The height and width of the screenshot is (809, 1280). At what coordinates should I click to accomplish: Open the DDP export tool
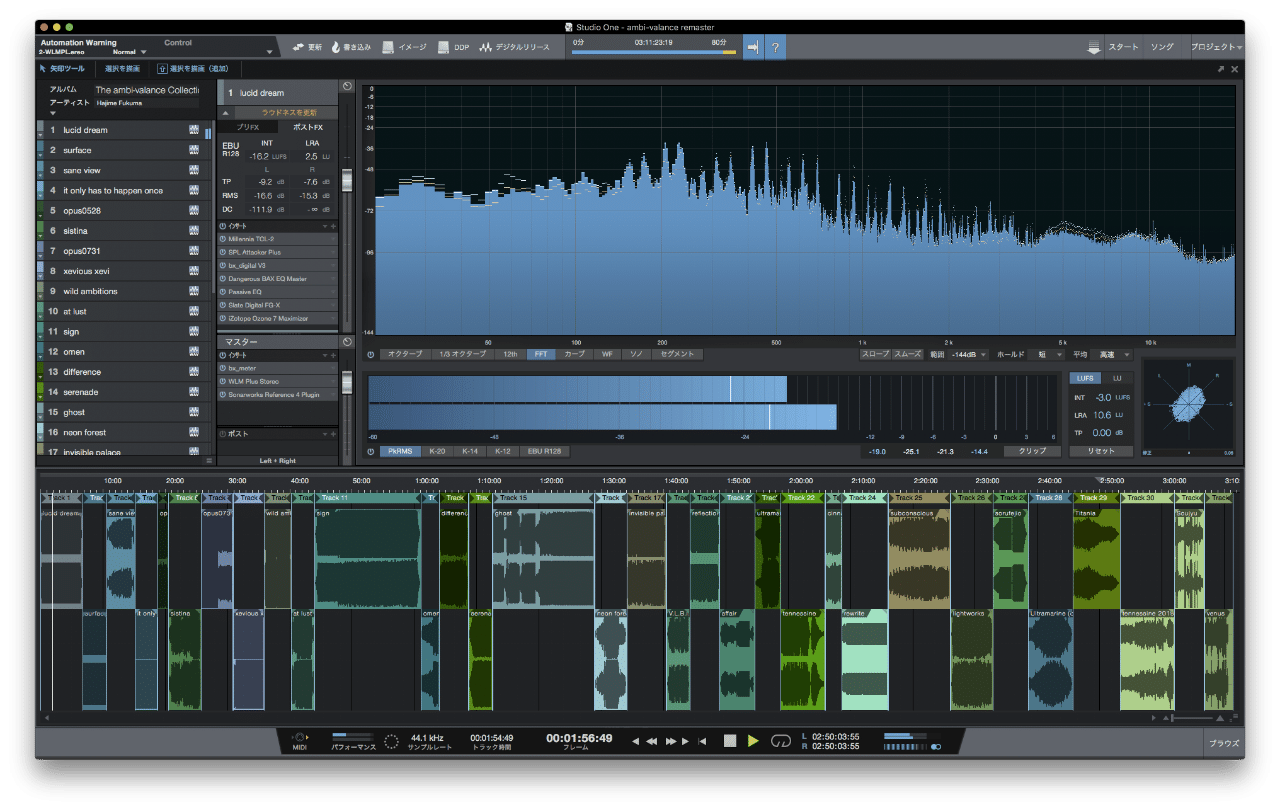coord(443,47)
